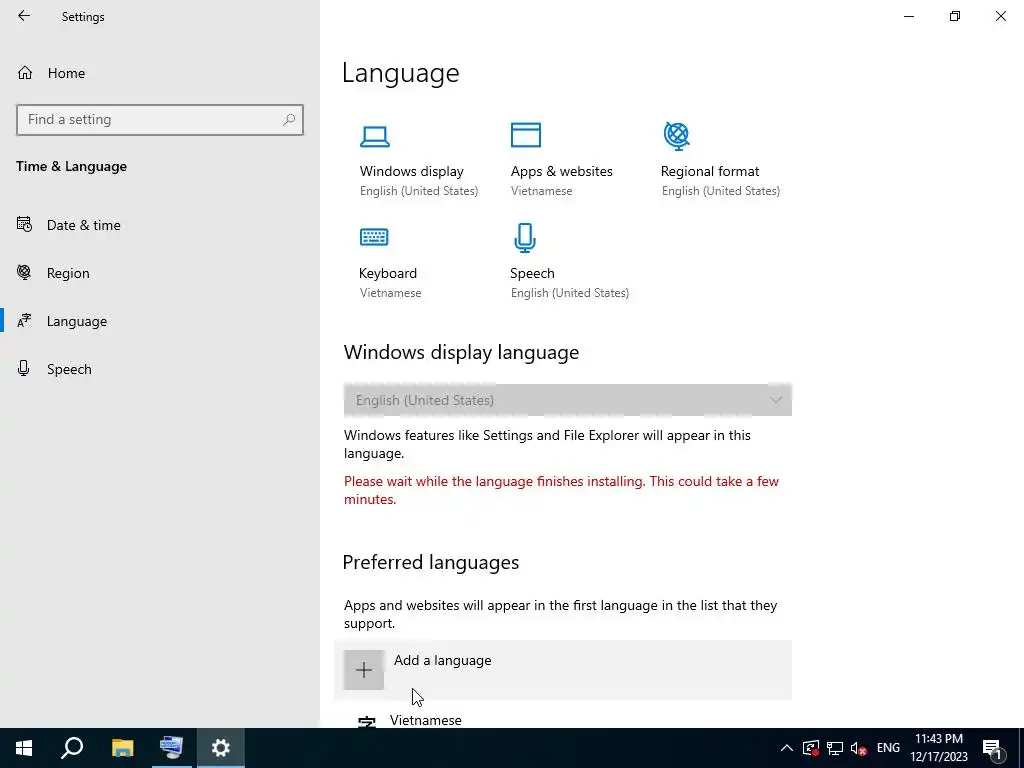Open File Explorer from taskbar
This screenshot has height=768, width=1024.
122,748
